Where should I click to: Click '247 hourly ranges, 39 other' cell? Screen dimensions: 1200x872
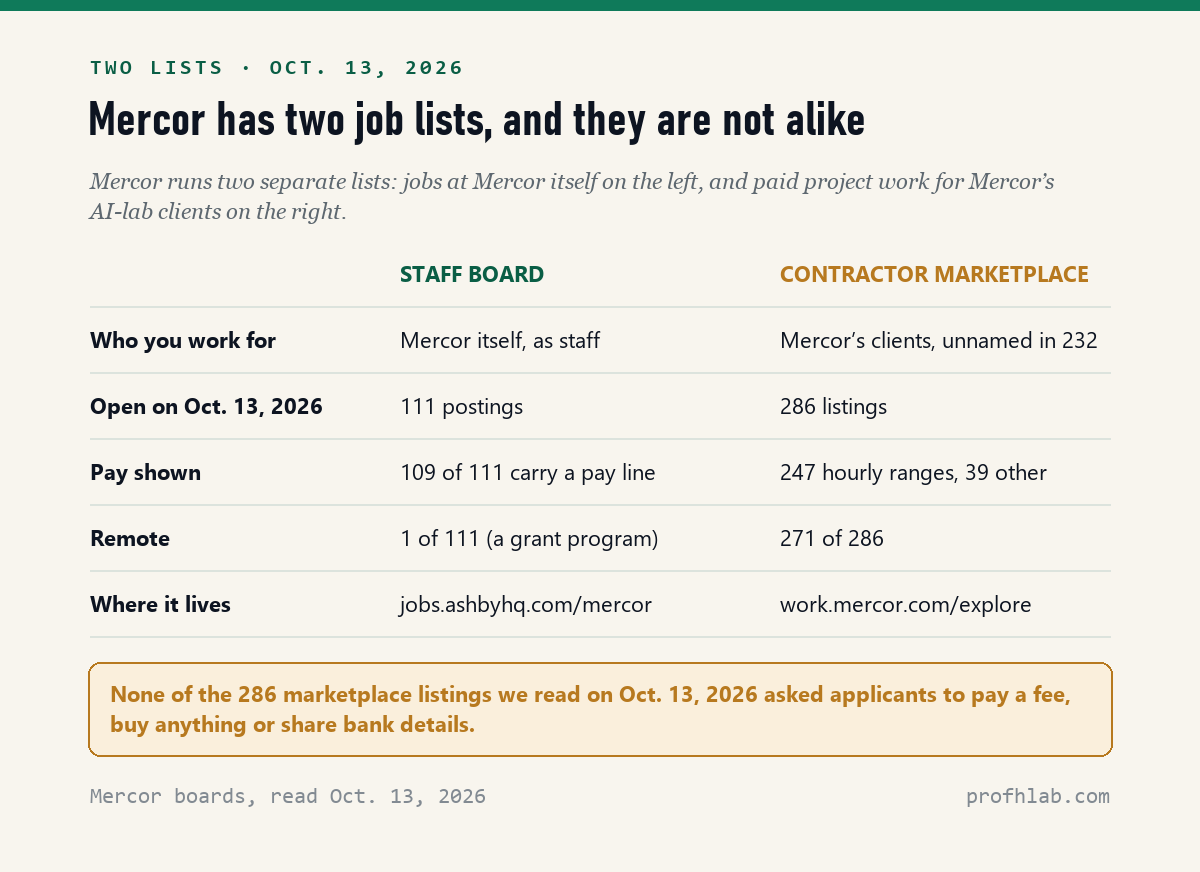913,473
